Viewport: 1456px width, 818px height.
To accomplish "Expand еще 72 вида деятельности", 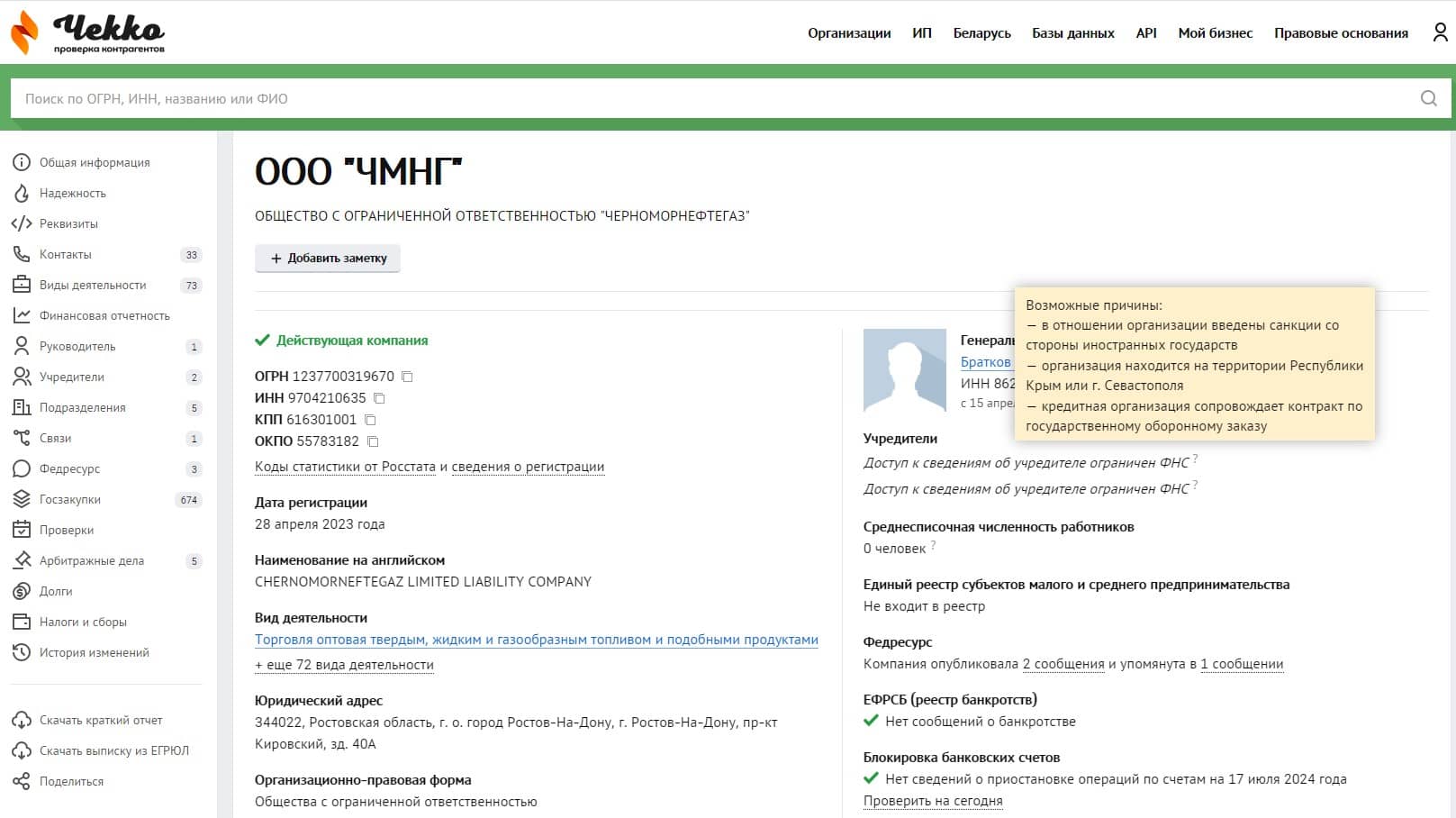I will click(344, 665).
